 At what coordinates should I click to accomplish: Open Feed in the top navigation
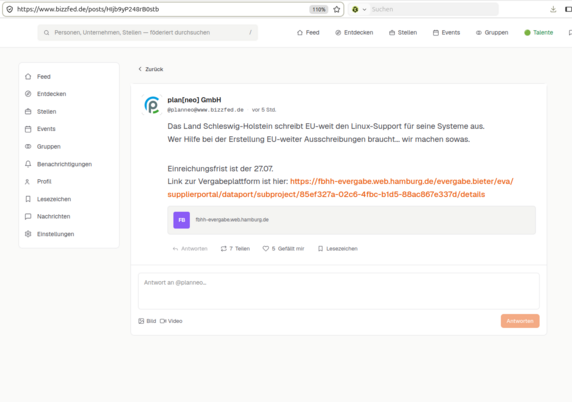(x=308, y=32)
